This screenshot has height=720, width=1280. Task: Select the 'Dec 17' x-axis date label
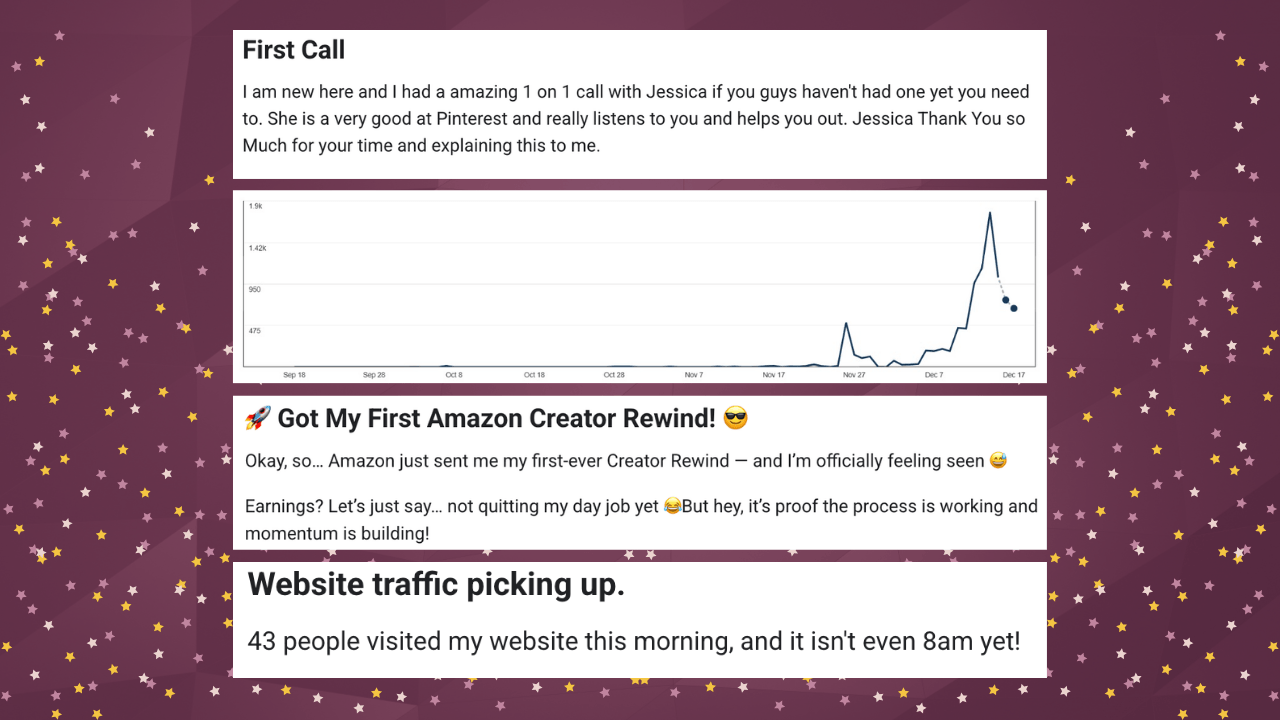click(1014, 375)
